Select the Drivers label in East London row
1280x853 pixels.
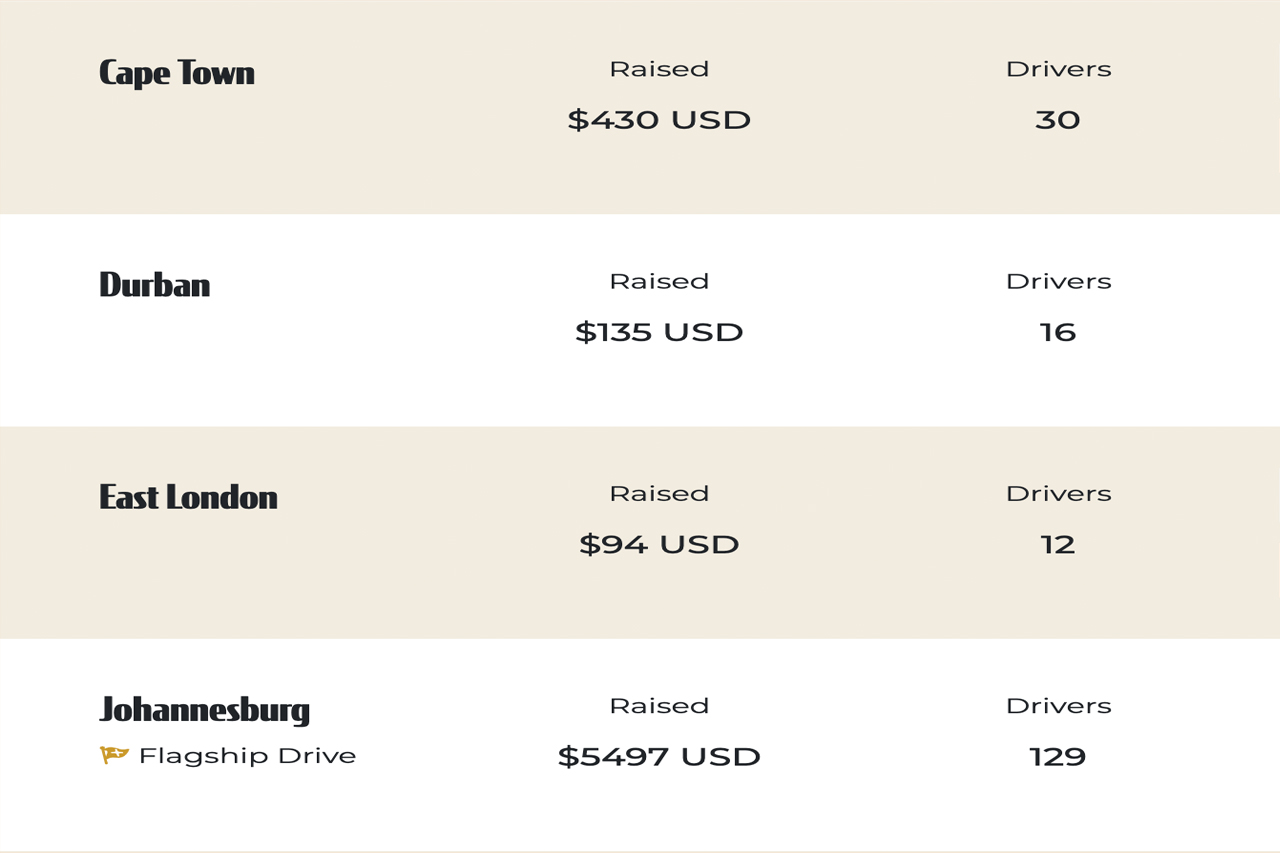click(x=1058, y=494)
